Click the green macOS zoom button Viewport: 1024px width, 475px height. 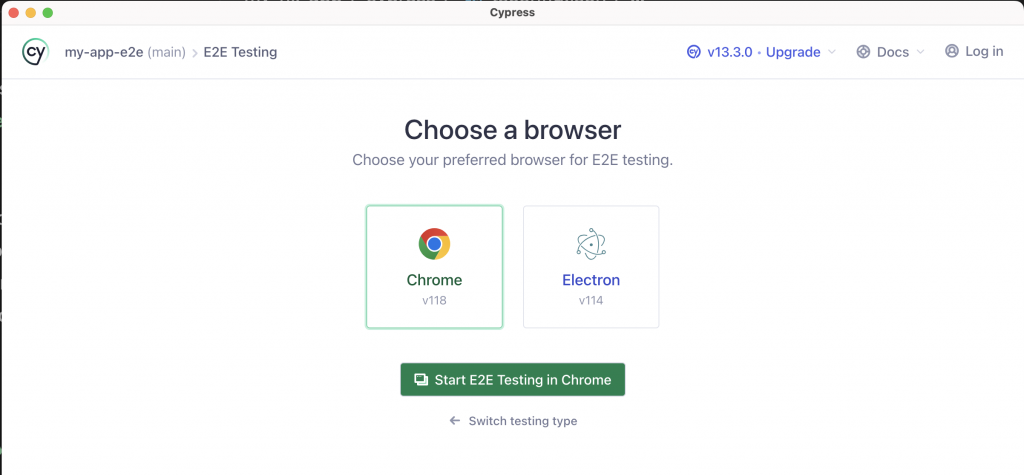(x=48, y=12)
